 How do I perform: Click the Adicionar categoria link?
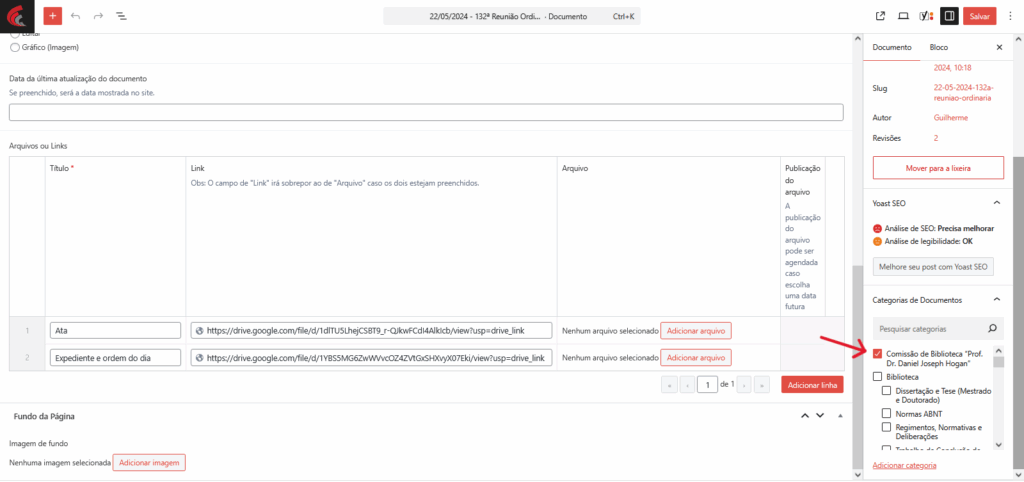click(904, 465)
